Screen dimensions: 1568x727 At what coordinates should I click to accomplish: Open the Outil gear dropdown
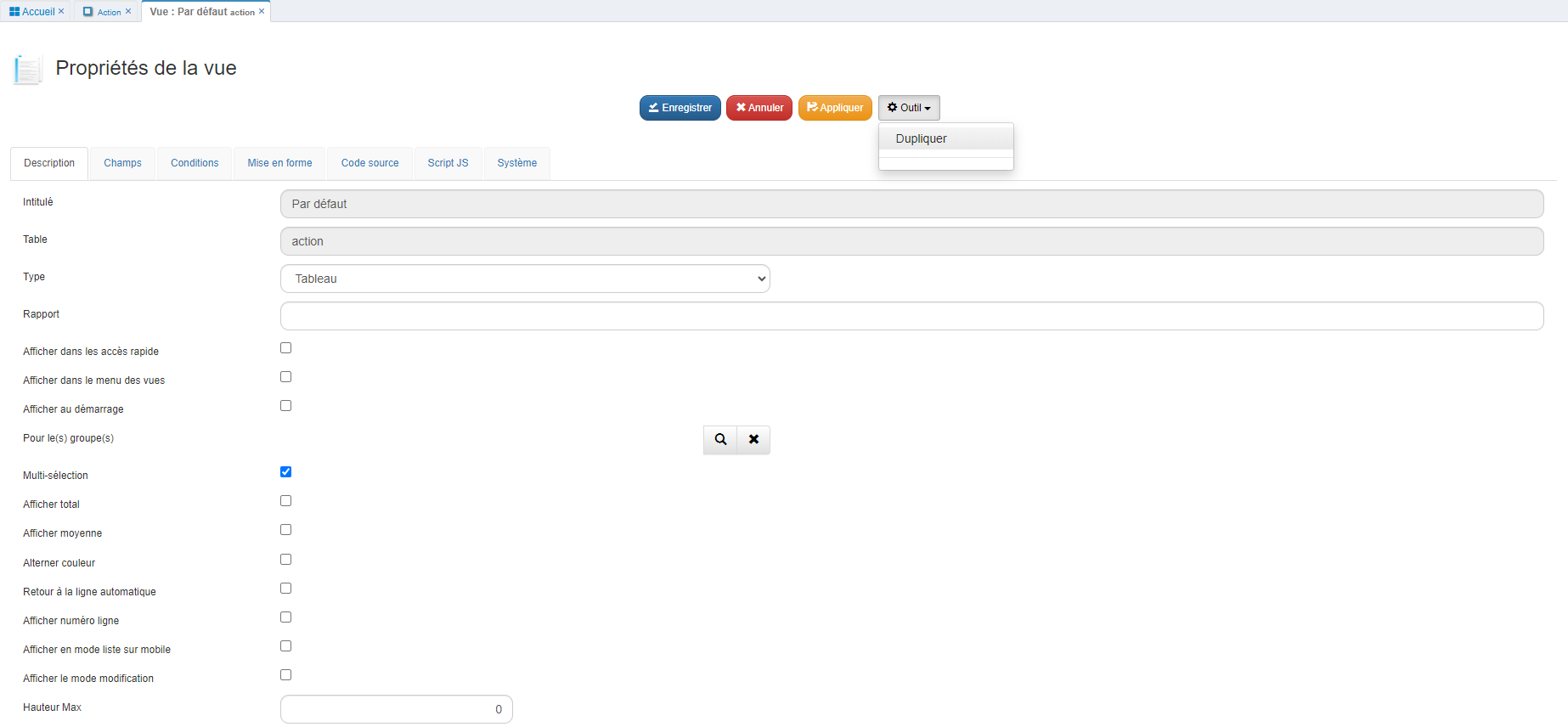[909, 108]
